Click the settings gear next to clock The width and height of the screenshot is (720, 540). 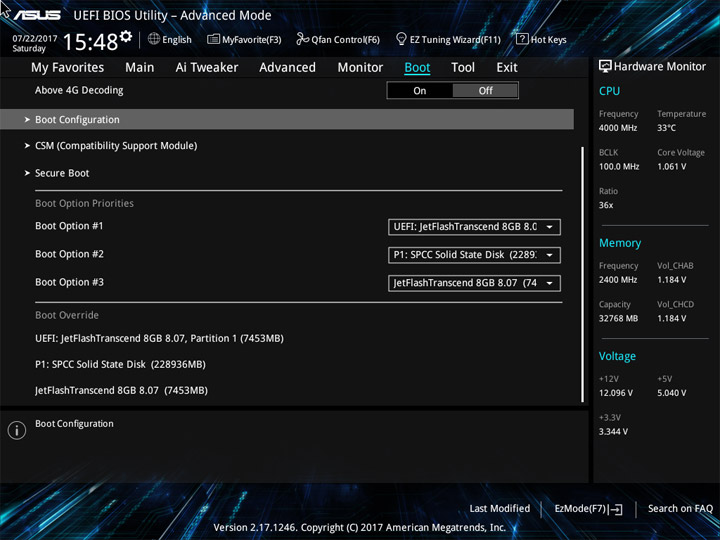125,36
